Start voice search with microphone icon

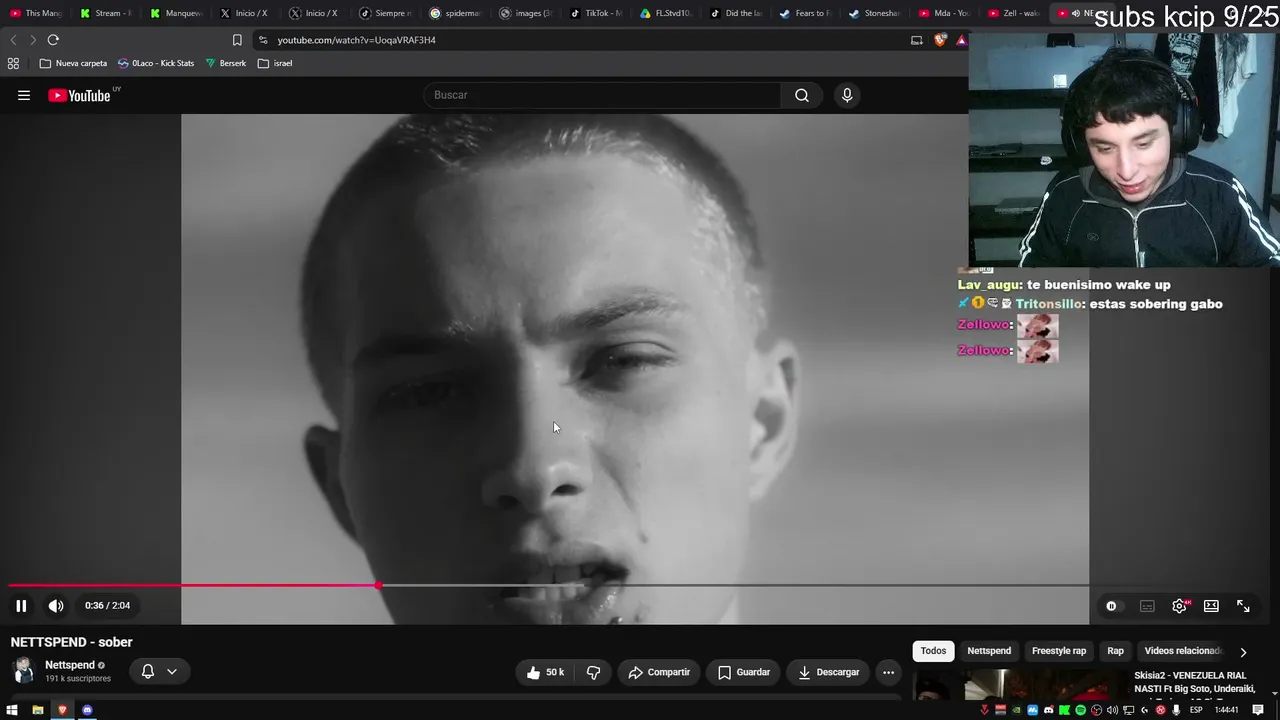(x=847, y=95)
